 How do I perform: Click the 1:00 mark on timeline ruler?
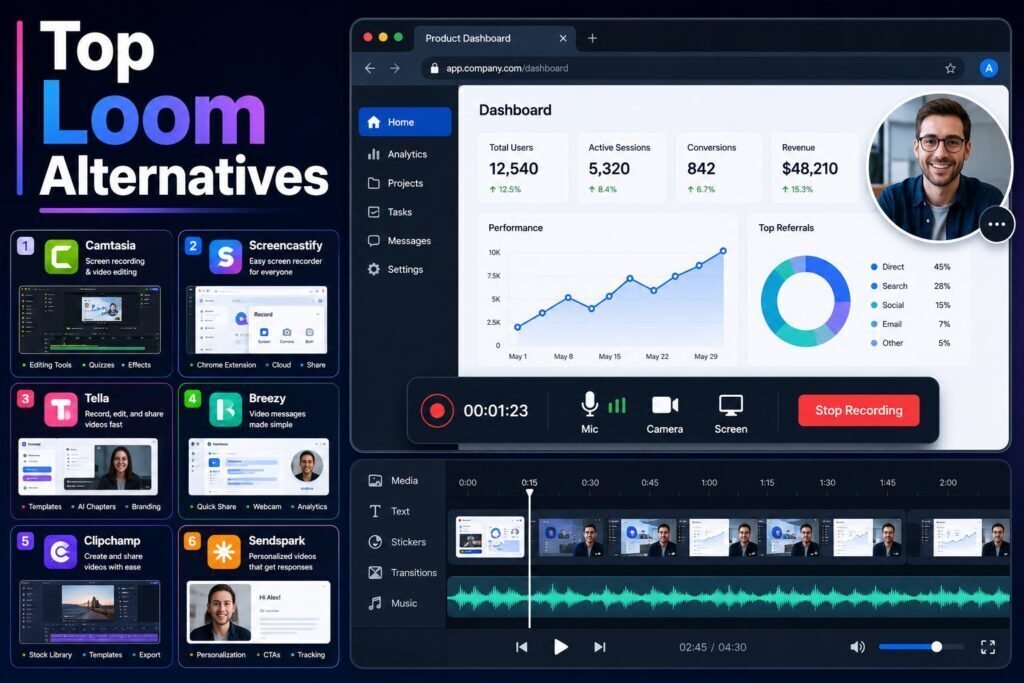(x=709, y=483)
